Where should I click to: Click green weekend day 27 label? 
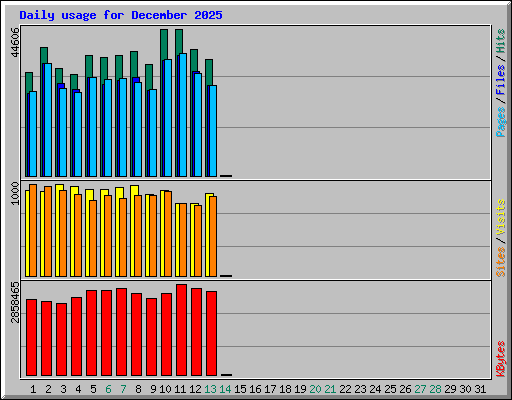point(420,389)
